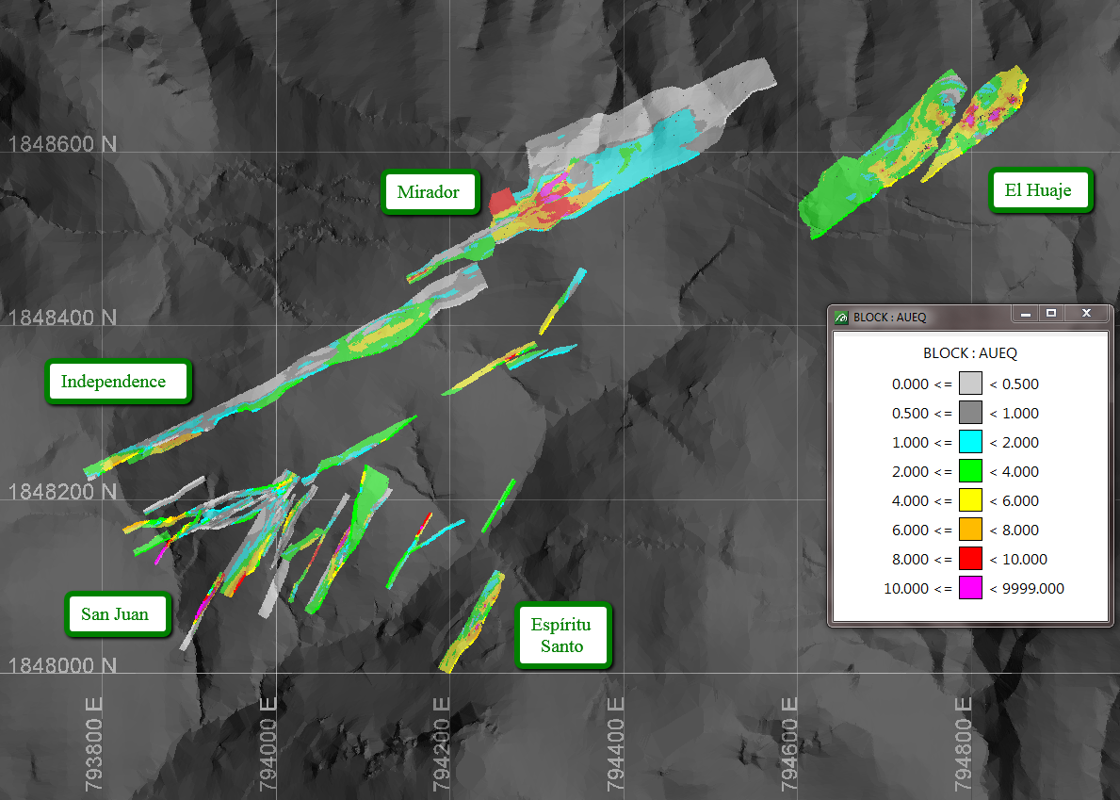Viewport: 1120px width, 800px height.
Task: Click the red 8.000–10.000 legend swatch
Action: (x=970, y=559)
